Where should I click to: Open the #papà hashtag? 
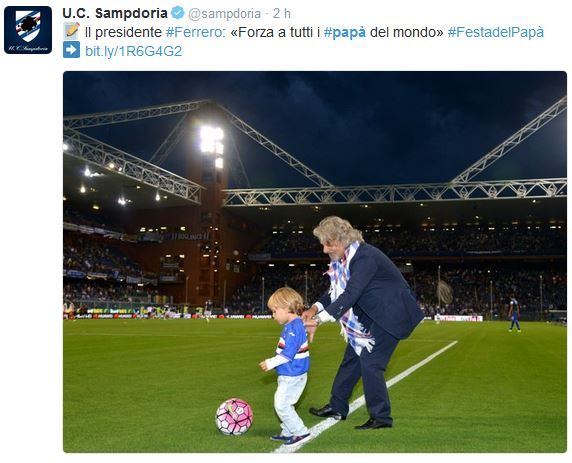pyautogui.click(x=345, y=33)
